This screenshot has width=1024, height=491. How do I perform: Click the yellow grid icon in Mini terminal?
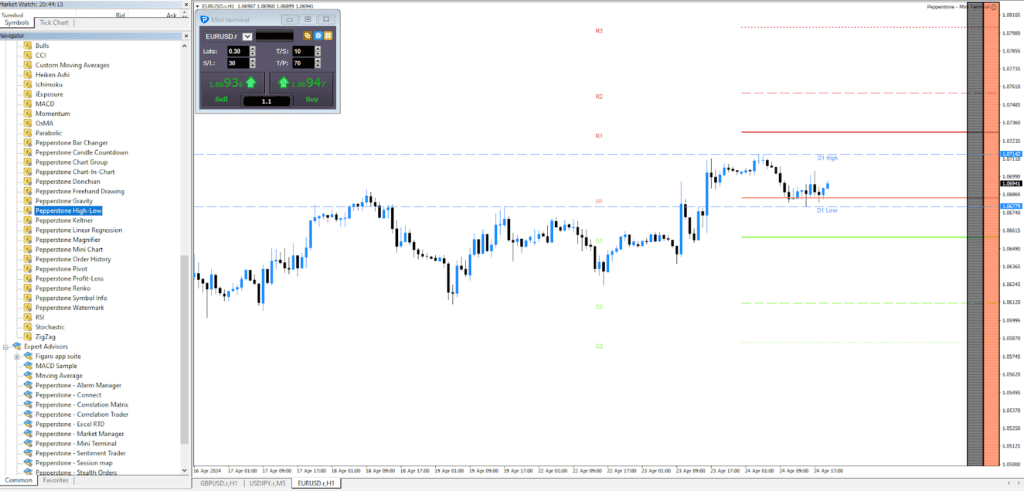tap(328, 36)
